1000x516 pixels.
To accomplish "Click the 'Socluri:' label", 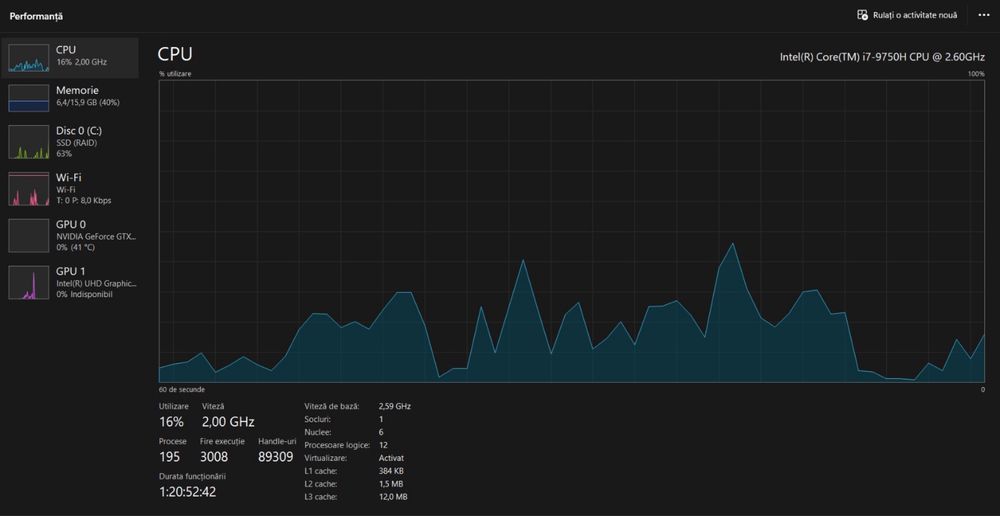I will 318,419.
